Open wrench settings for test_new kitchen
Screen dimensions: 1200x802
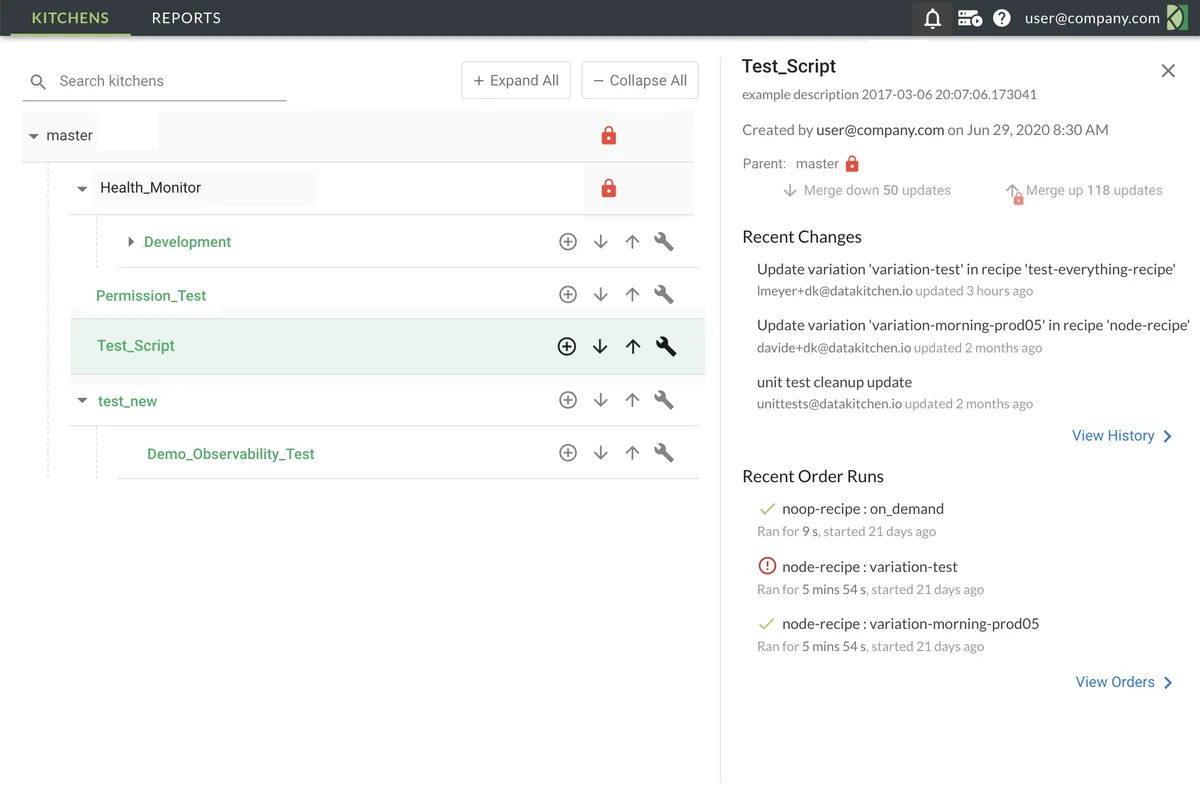pyautogui.click(x=664, y=400)
